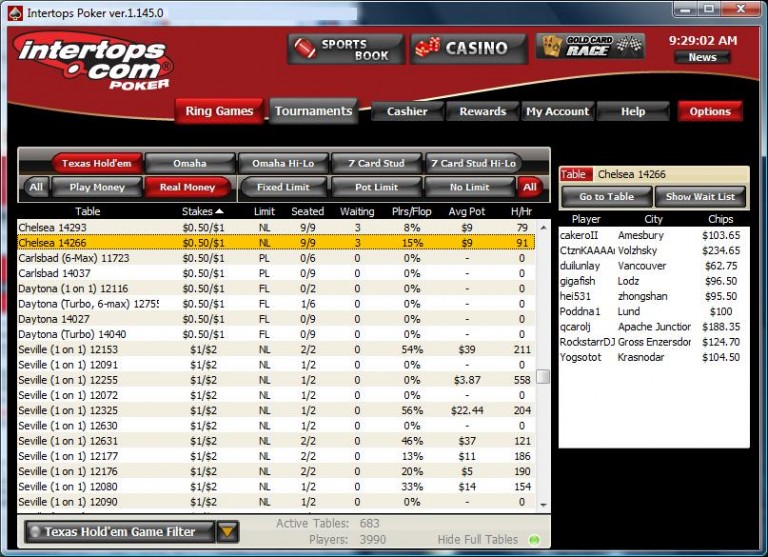Screen dimensions: 768x557
Task: Select the Seville (1 on 1) 12325 row
Action: [x=276, y=410]
